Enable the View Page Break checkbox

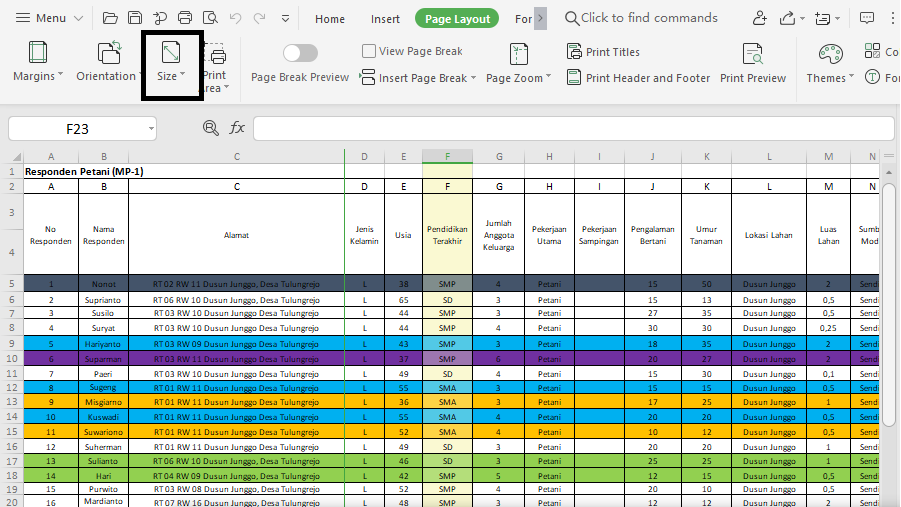369,51
